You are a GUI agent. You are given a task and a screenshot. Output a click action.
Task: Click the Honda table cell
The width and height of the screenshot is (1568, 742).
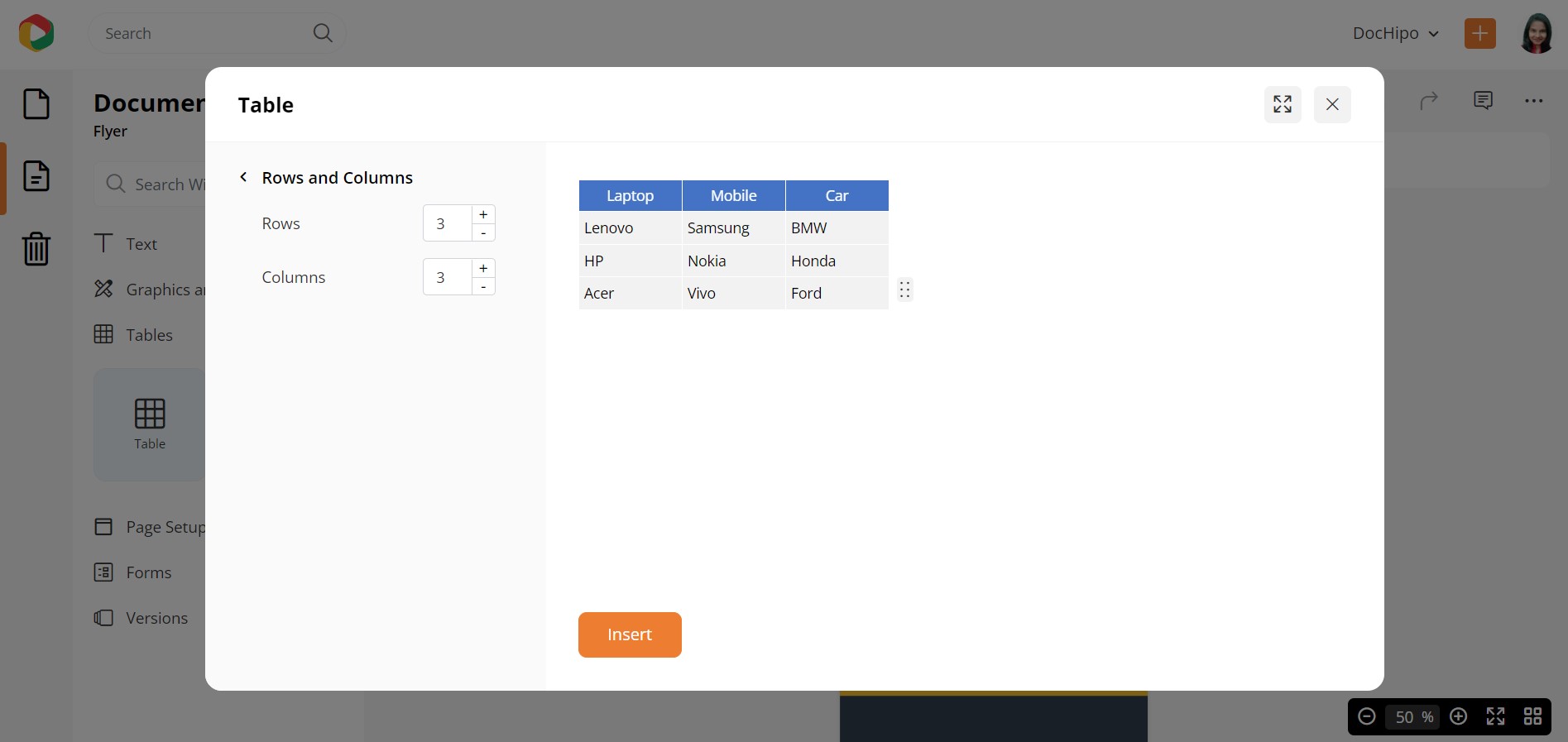pyautogui.click(x=837, y=261)
